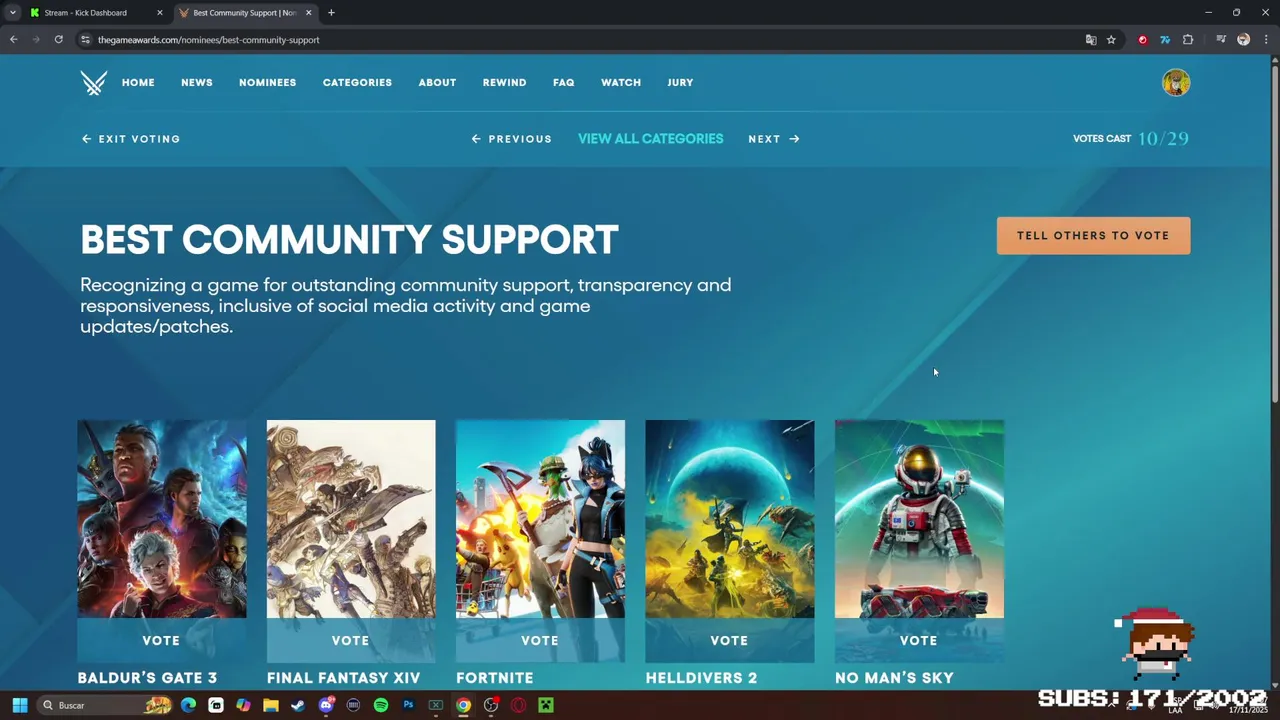Open the WATCH nav item

[x=621, y=83]
